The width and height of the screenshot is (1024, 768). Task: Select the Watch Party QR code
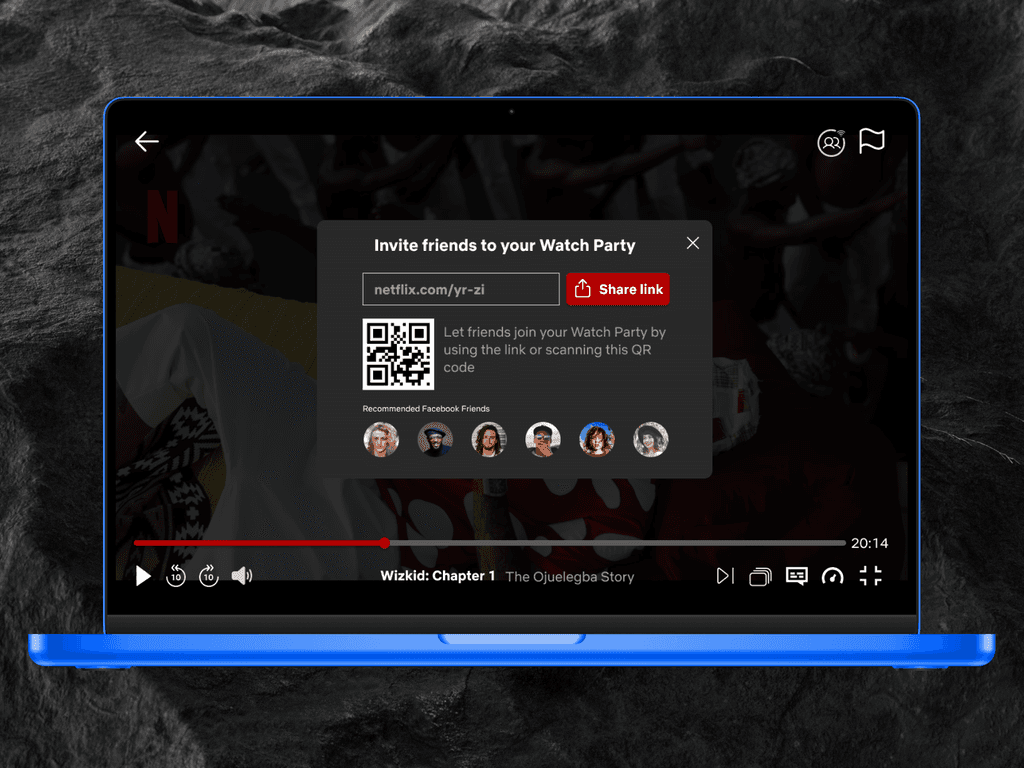pos(398,354)
